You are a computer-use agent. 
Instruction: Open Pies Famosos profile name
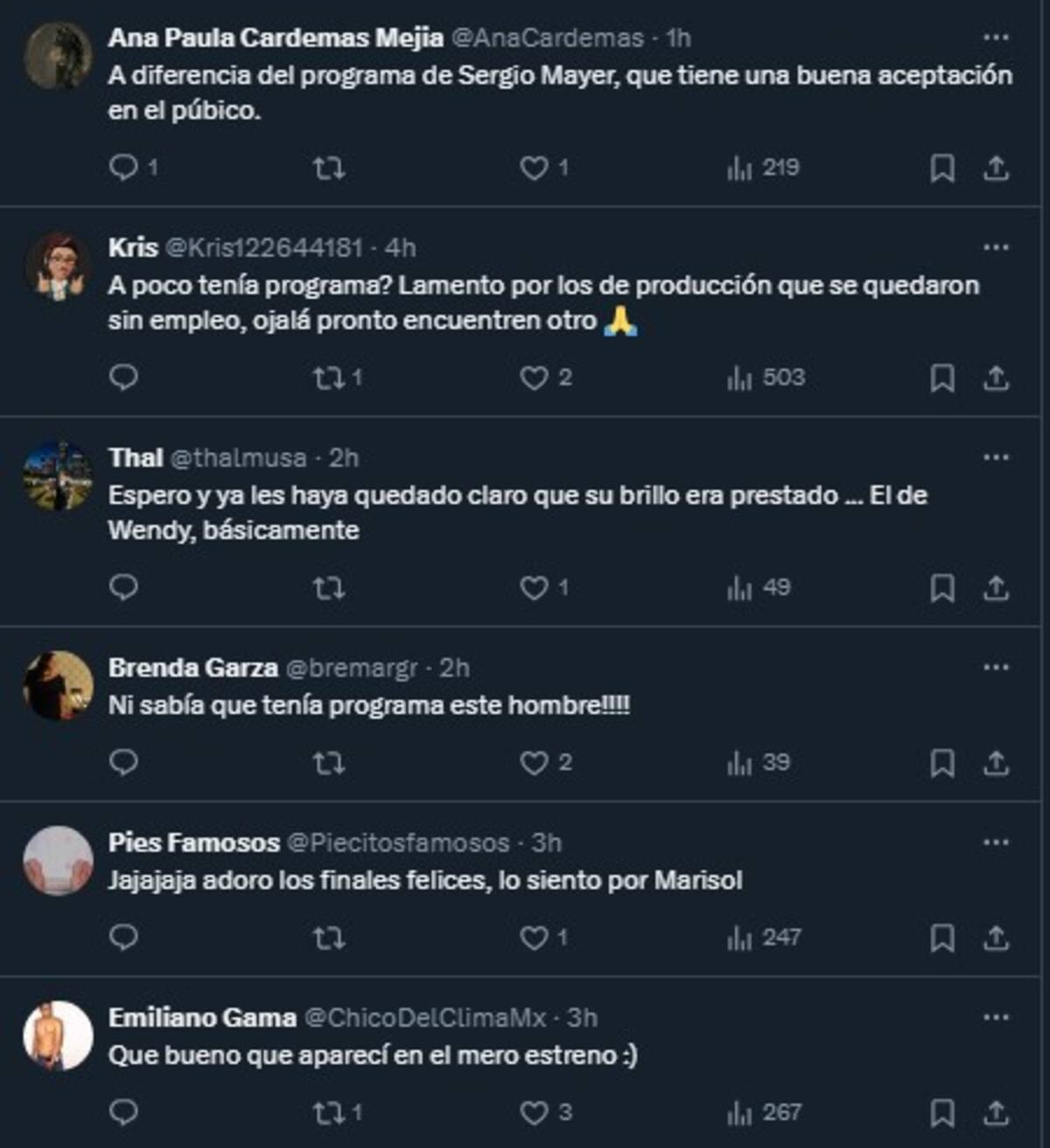tap(193, 843)
